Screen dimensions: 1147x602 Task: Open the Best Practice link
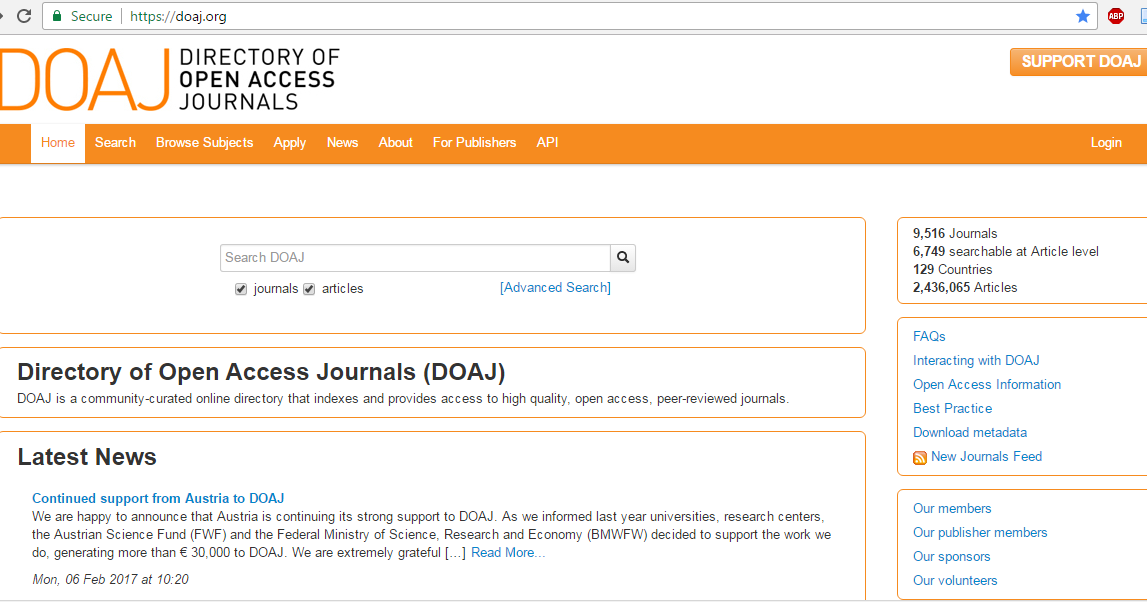pyautogui.click(x=952, y=409)
